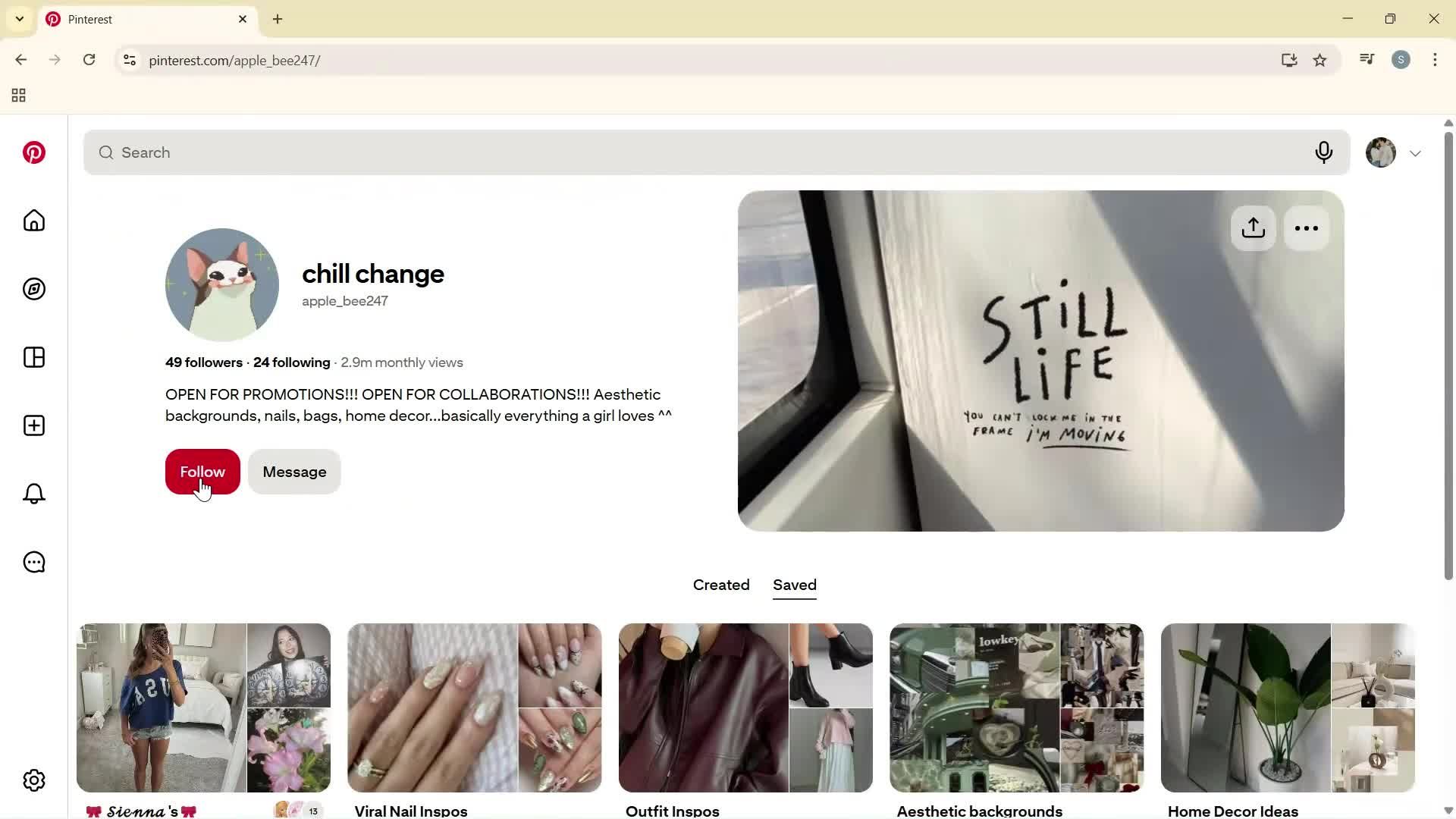Open the settings gear icon
The image size is (1456, 819).
(34, 780)
